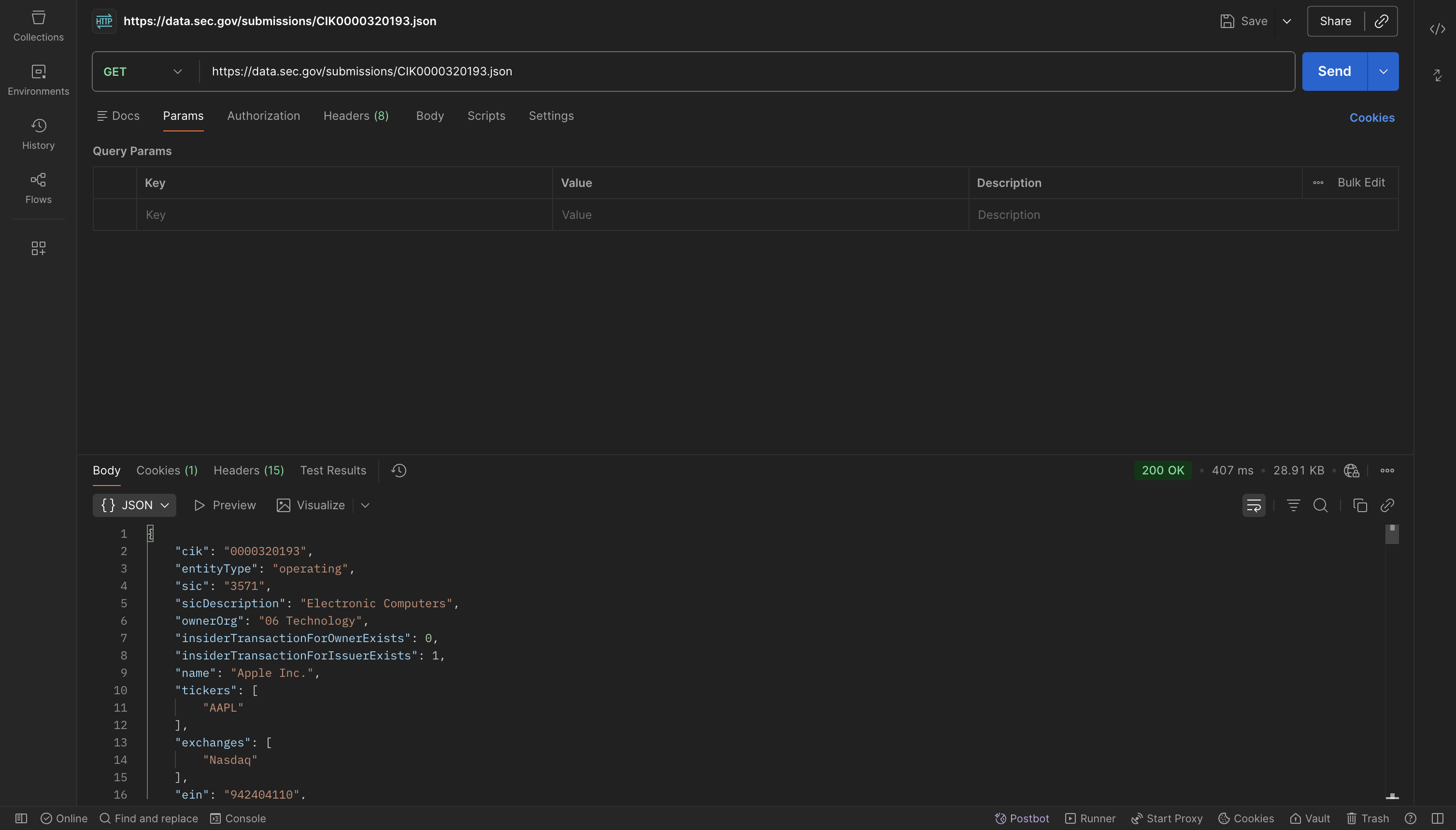1456x830 pixels.
Task: Click the Online status indicator
Action: (64, 818)
